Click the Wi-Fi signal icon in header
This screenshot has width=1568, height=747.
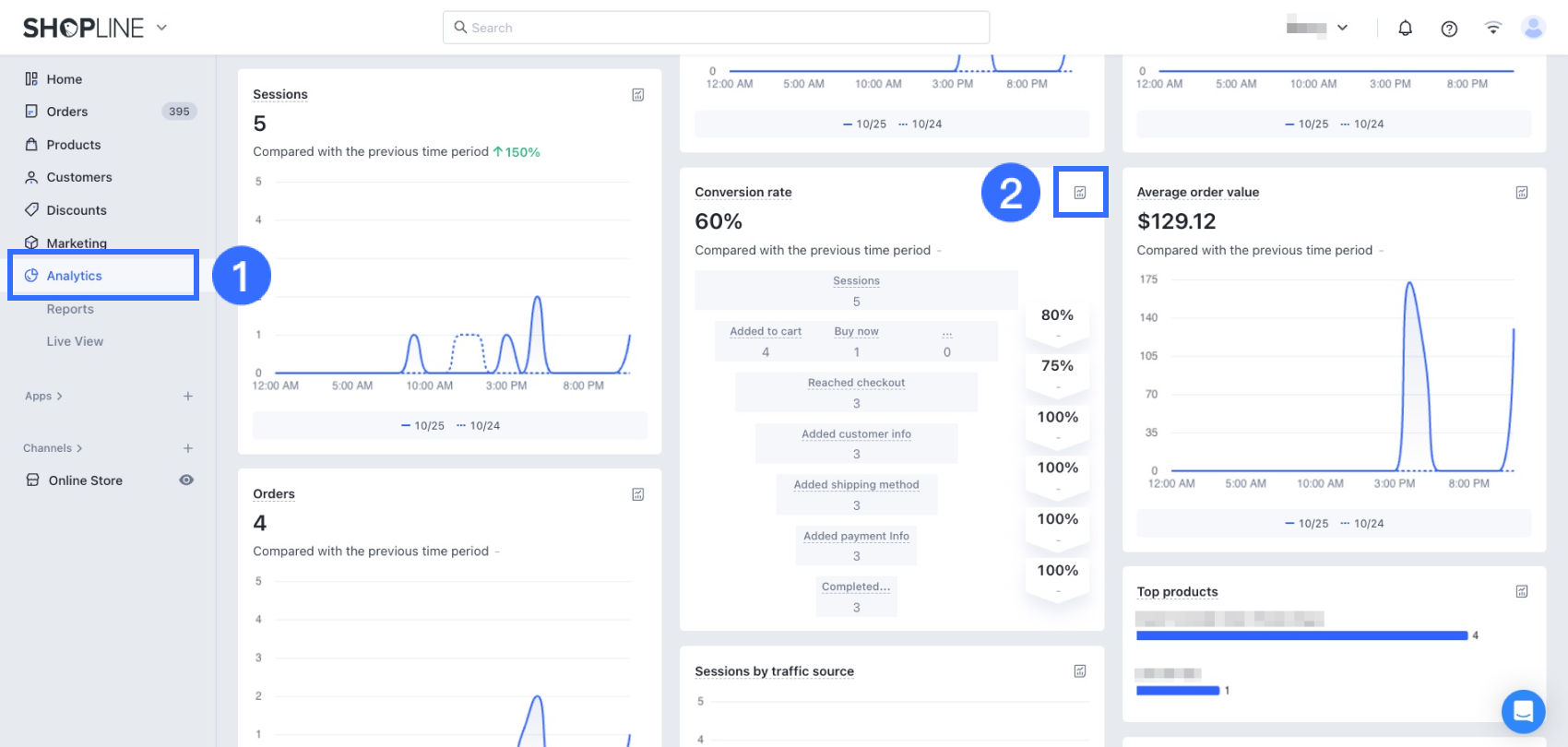(1492, 28)
